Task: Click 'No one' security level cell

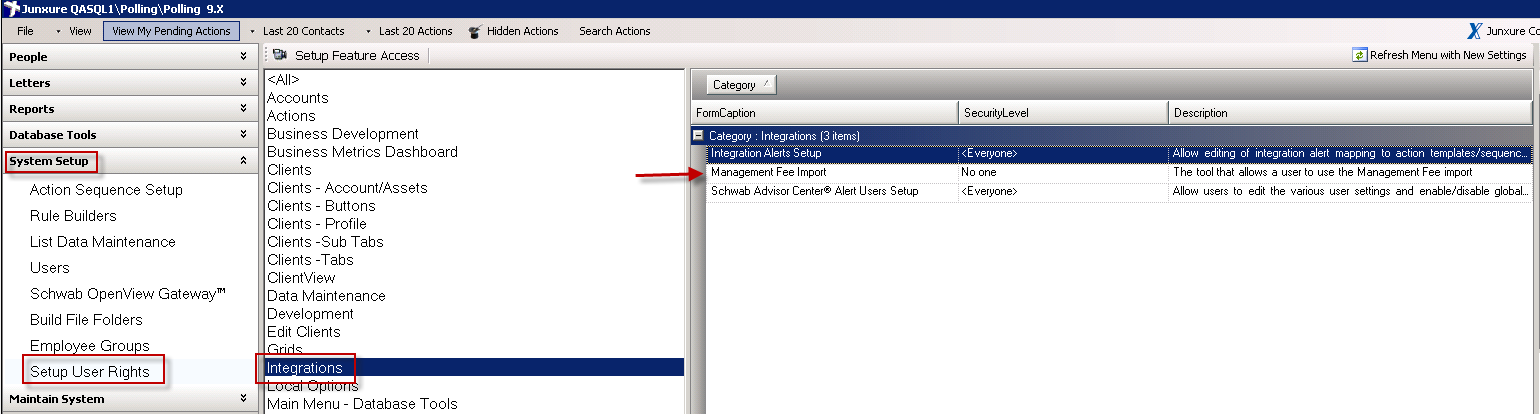Action: coord(1063,172)
